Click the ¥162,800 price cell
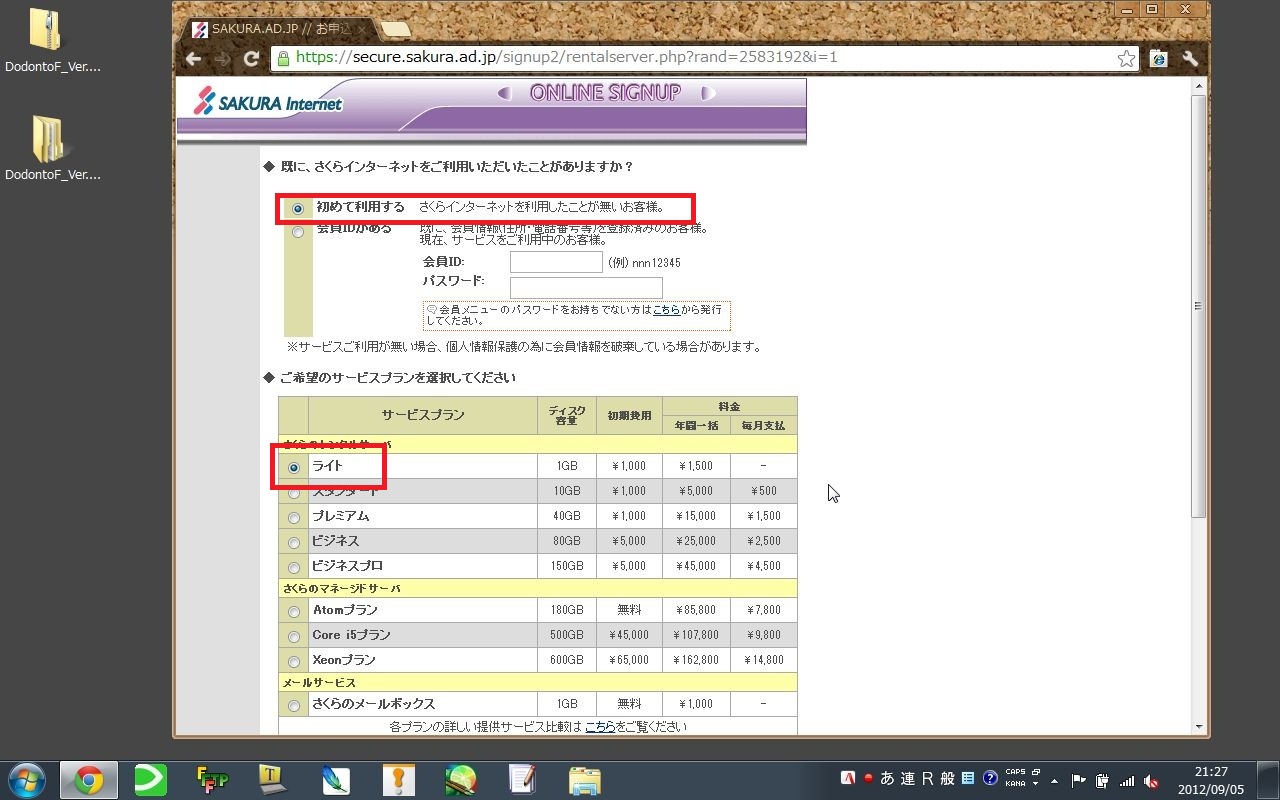The width and height of the screenshot is (1280, 800). click(696, 660)
